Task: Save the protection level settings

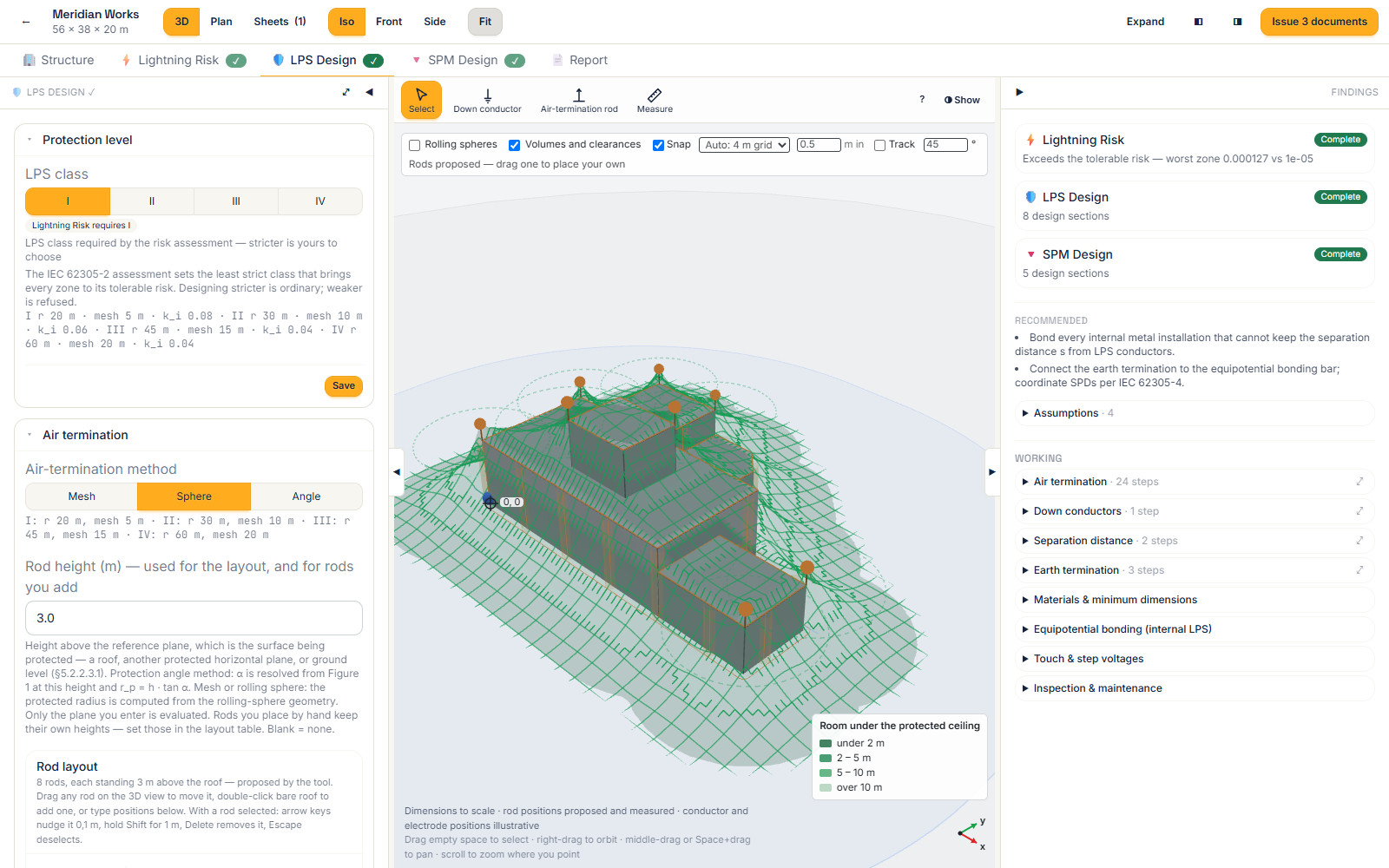Action: click(344, 386)
